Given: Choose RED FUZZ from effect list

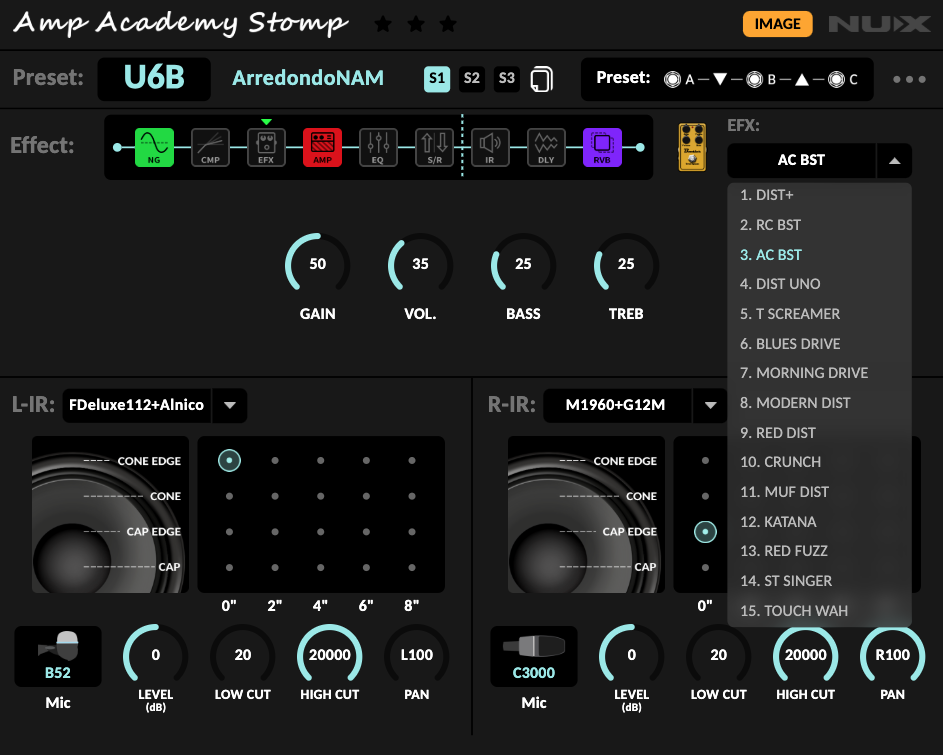Looking at the screenshot, I should click(819, 551).
